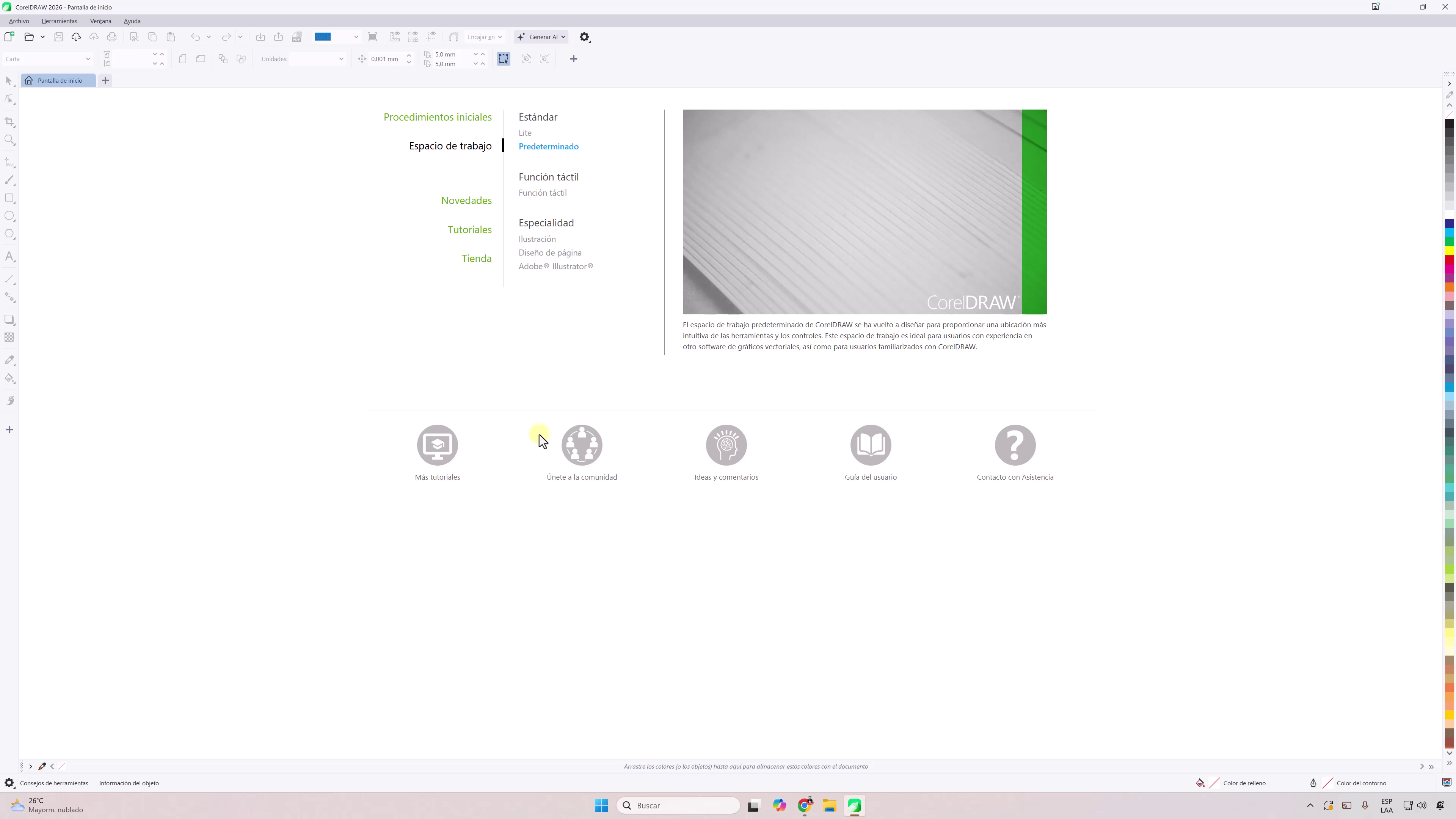Viewport: 1456px width, 819px height.
Task: Open the Lite workspace option
Action: (x=524, y=132)
